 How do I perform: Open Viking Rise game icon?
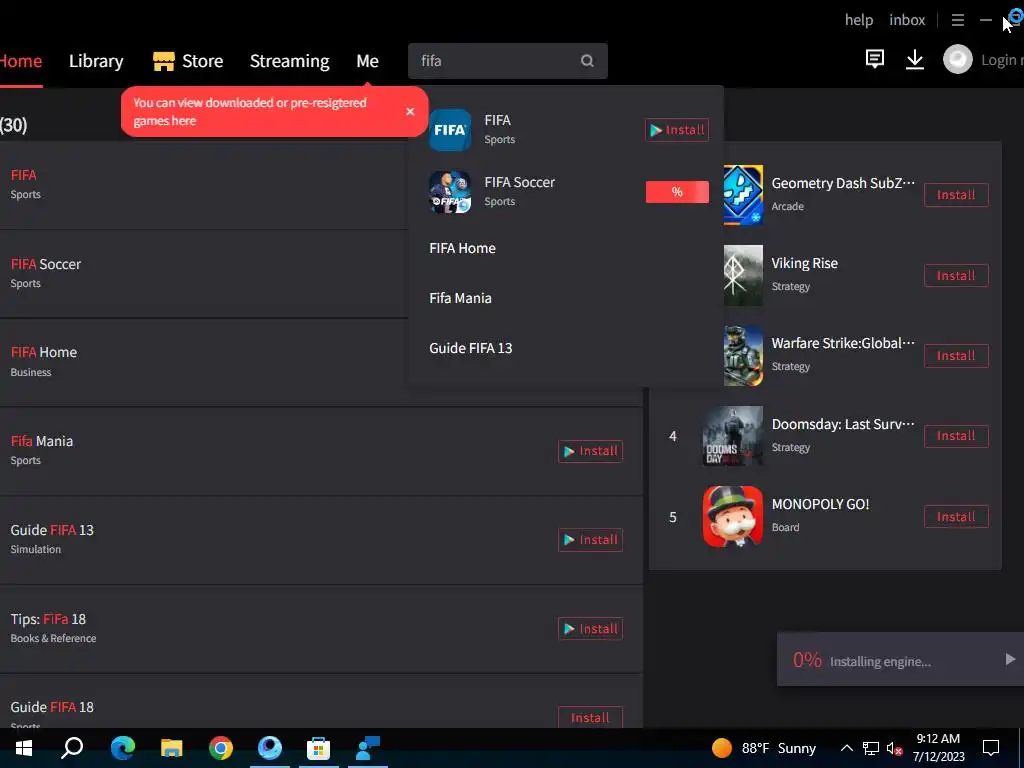click(743, 275)
